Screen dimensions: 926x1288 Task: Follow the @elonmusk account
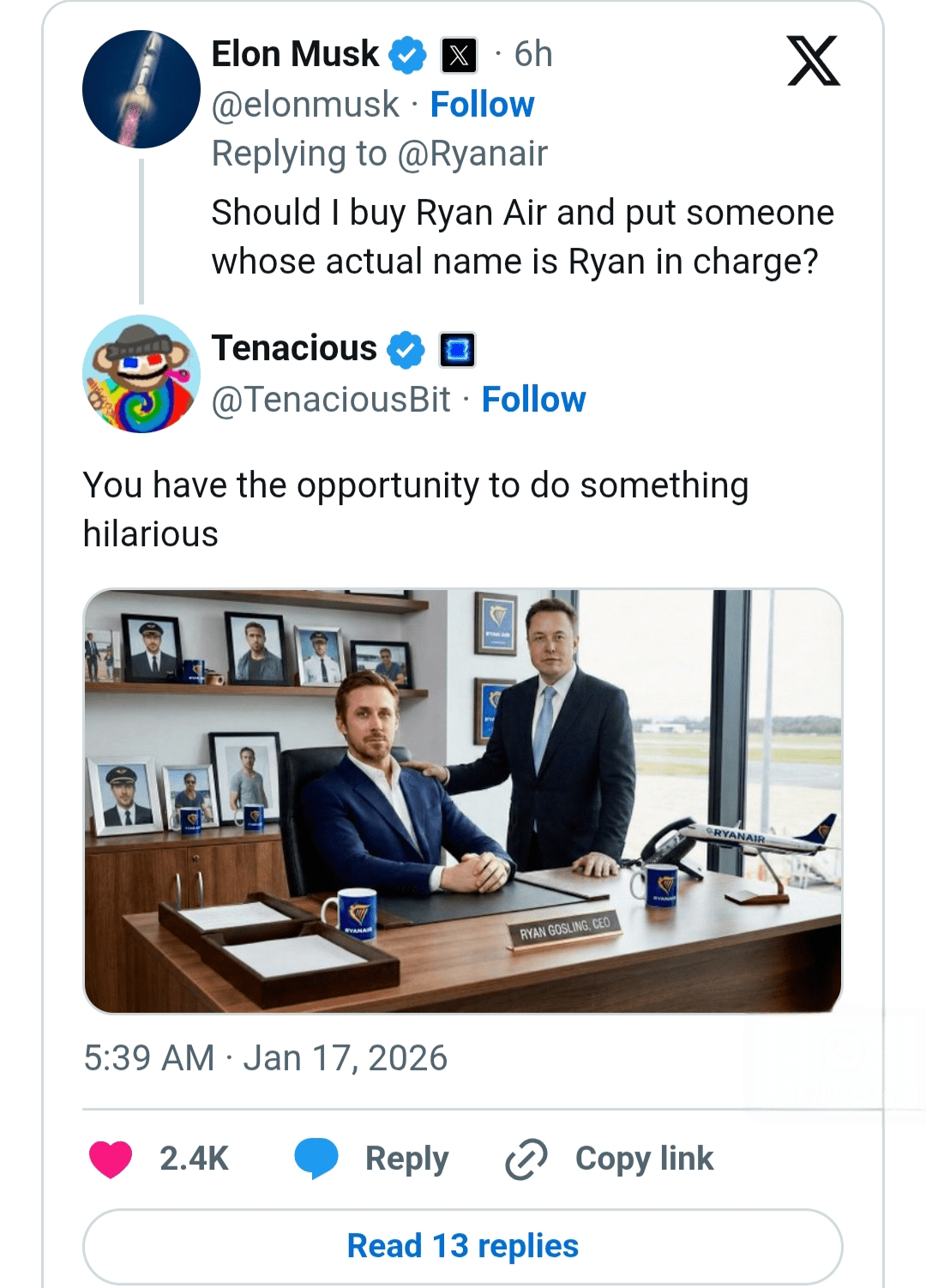tap(482, 105)
